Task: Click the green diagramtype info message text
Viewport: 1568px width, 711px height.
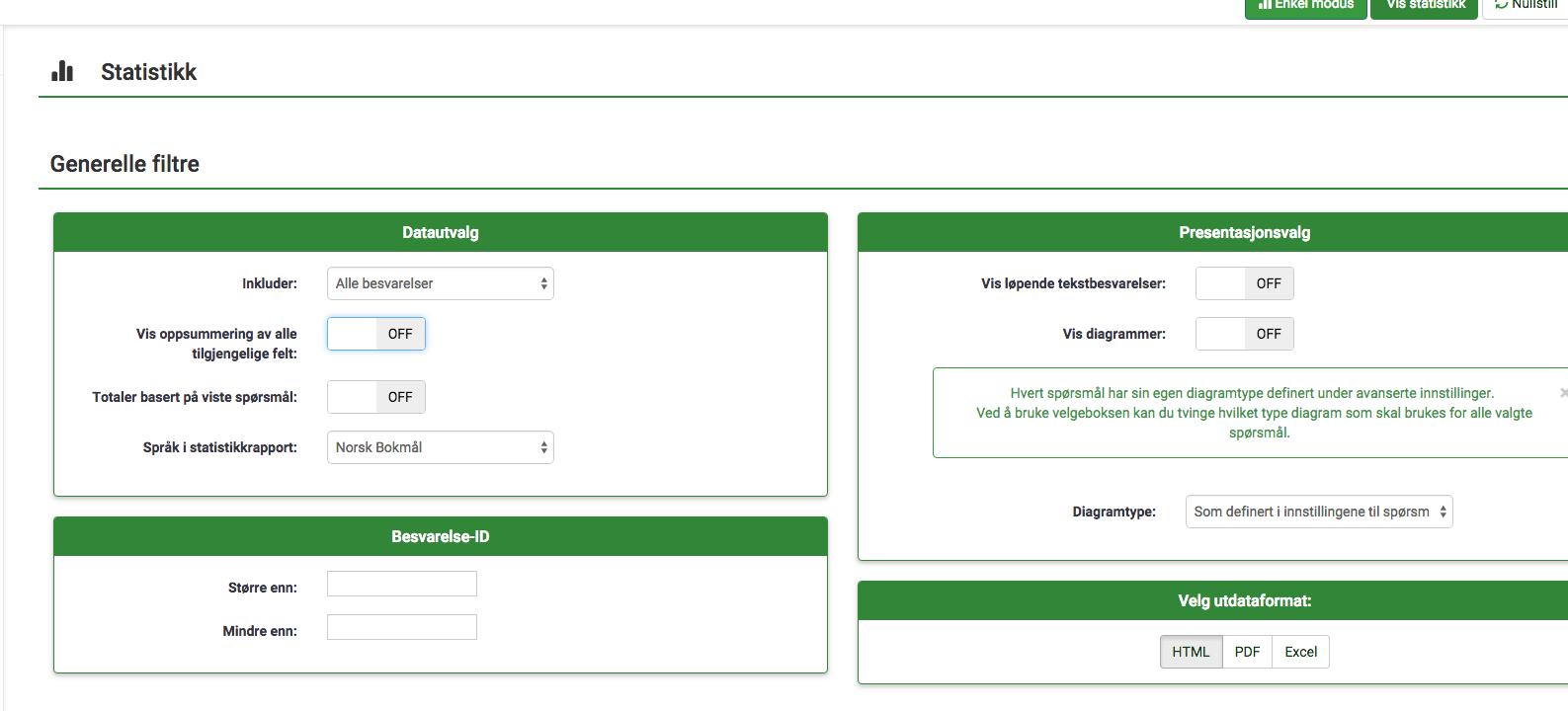Action: [x=1254, y=413]
